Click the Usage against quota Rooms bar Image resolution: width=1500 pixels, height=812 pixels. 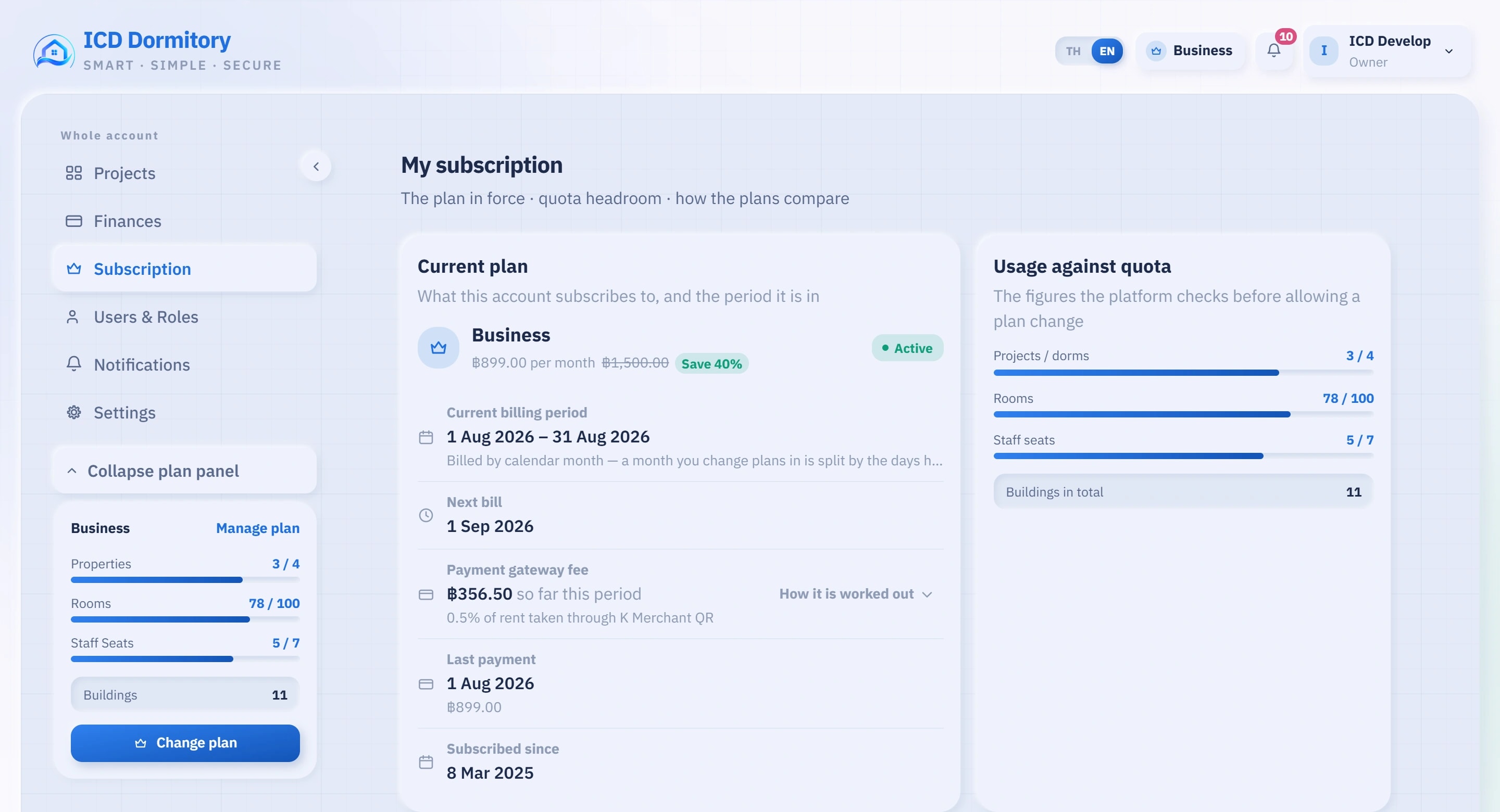1183,414
